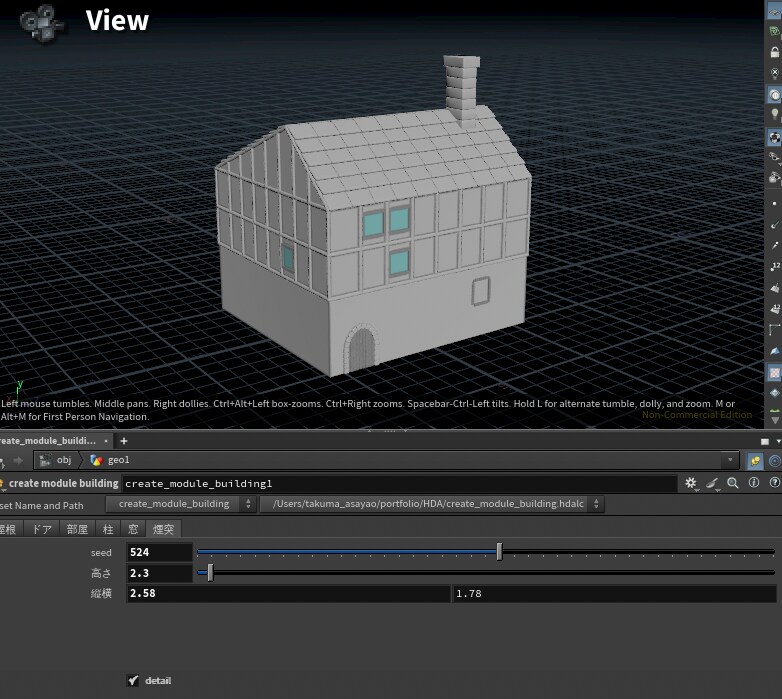Switch to the 部屋 tab
Image resolution: width=782 pixels, height=699 pixels.
pyautogui.click(x=77, y=529)
